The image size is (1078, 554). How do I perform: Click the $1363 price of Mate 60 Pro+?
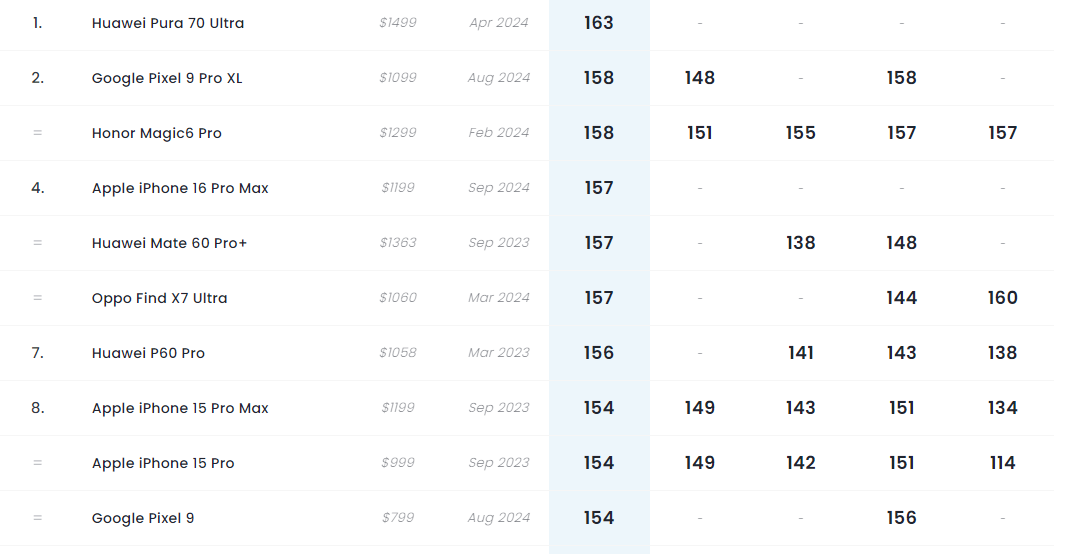tap(398, 243)
